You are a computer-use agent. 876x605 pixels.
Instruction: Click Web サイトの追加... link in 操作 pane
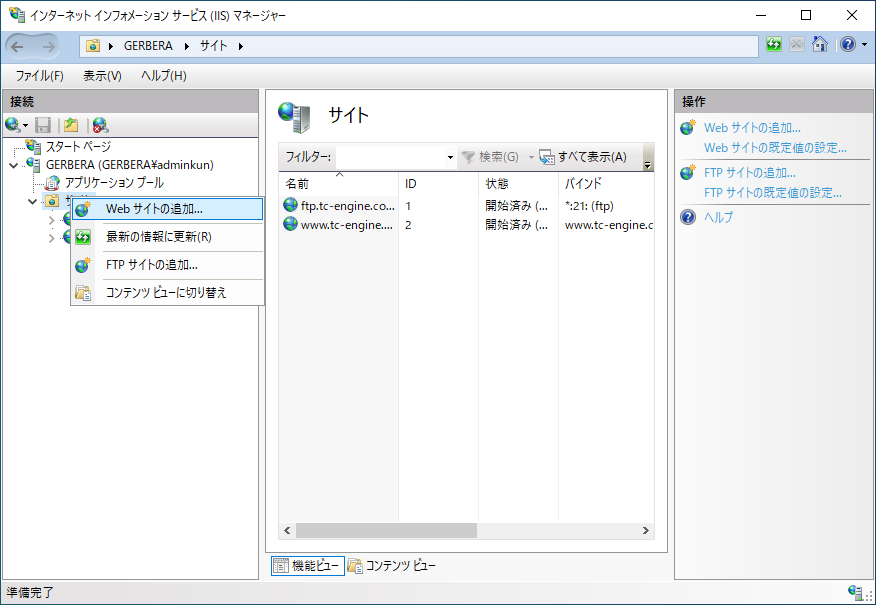752,128
